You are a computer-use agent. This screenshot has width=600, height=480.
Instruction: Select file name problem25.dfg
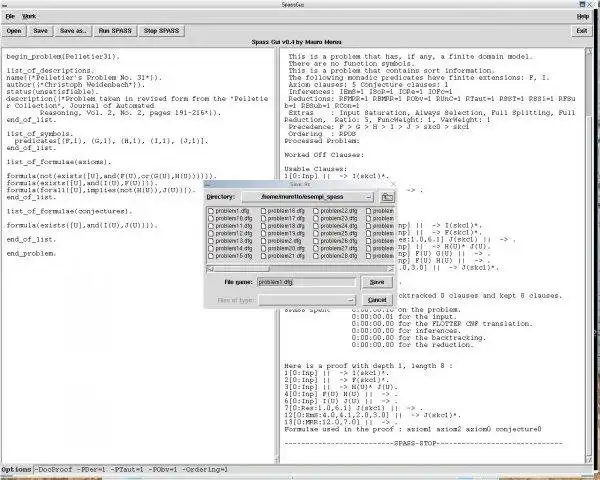pos(339,233)
